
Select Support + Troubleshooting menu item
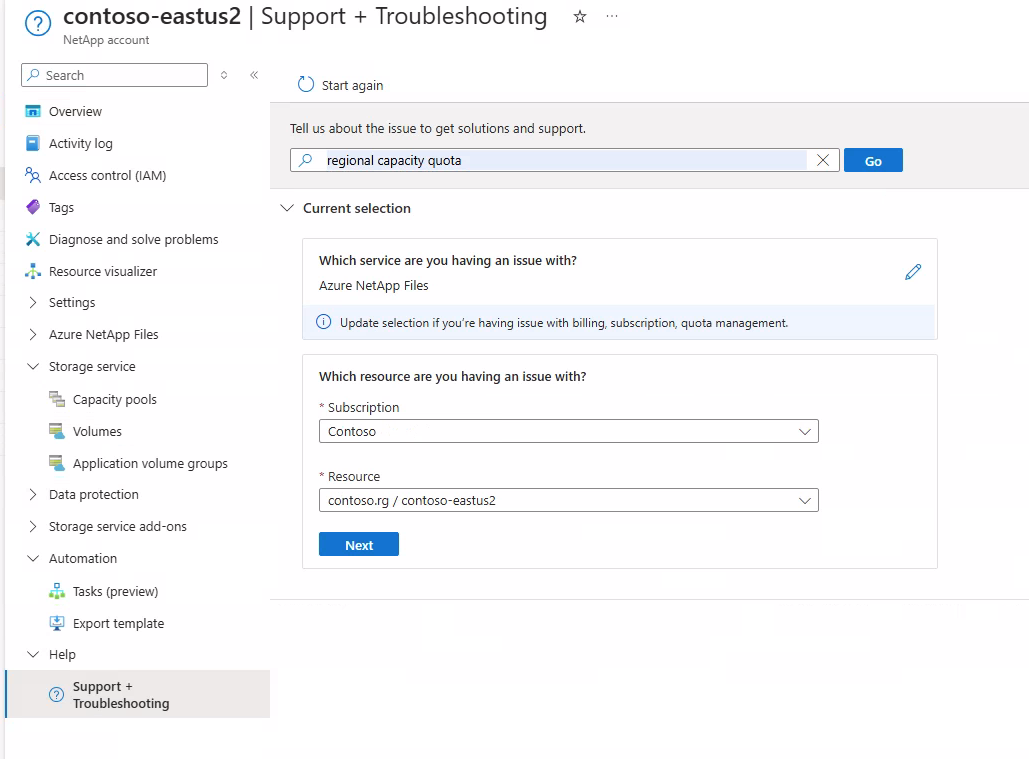point(138,694)
